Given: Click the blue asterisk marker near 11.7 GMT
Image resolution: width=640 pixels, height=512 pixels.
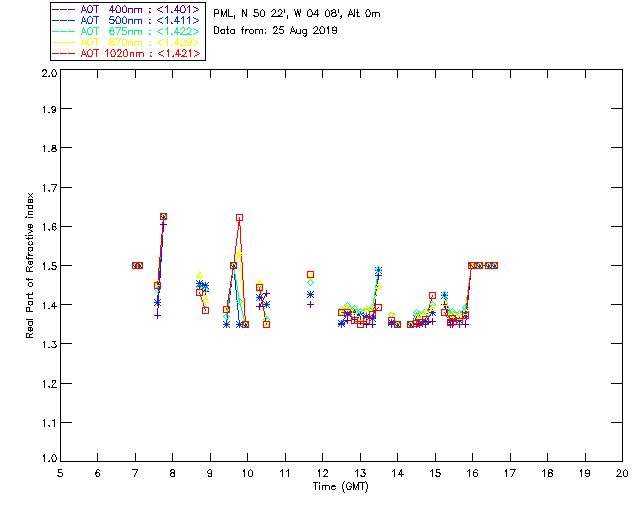Looking at the screenshot, I should pos(310,294).
